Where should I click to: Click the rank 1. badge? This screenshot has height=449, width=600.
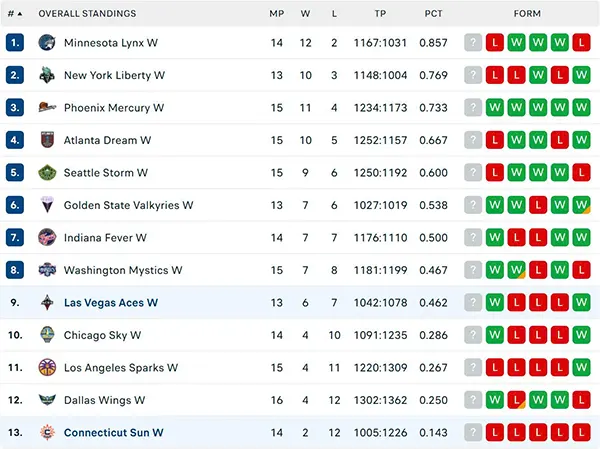(x=15, y=42)
